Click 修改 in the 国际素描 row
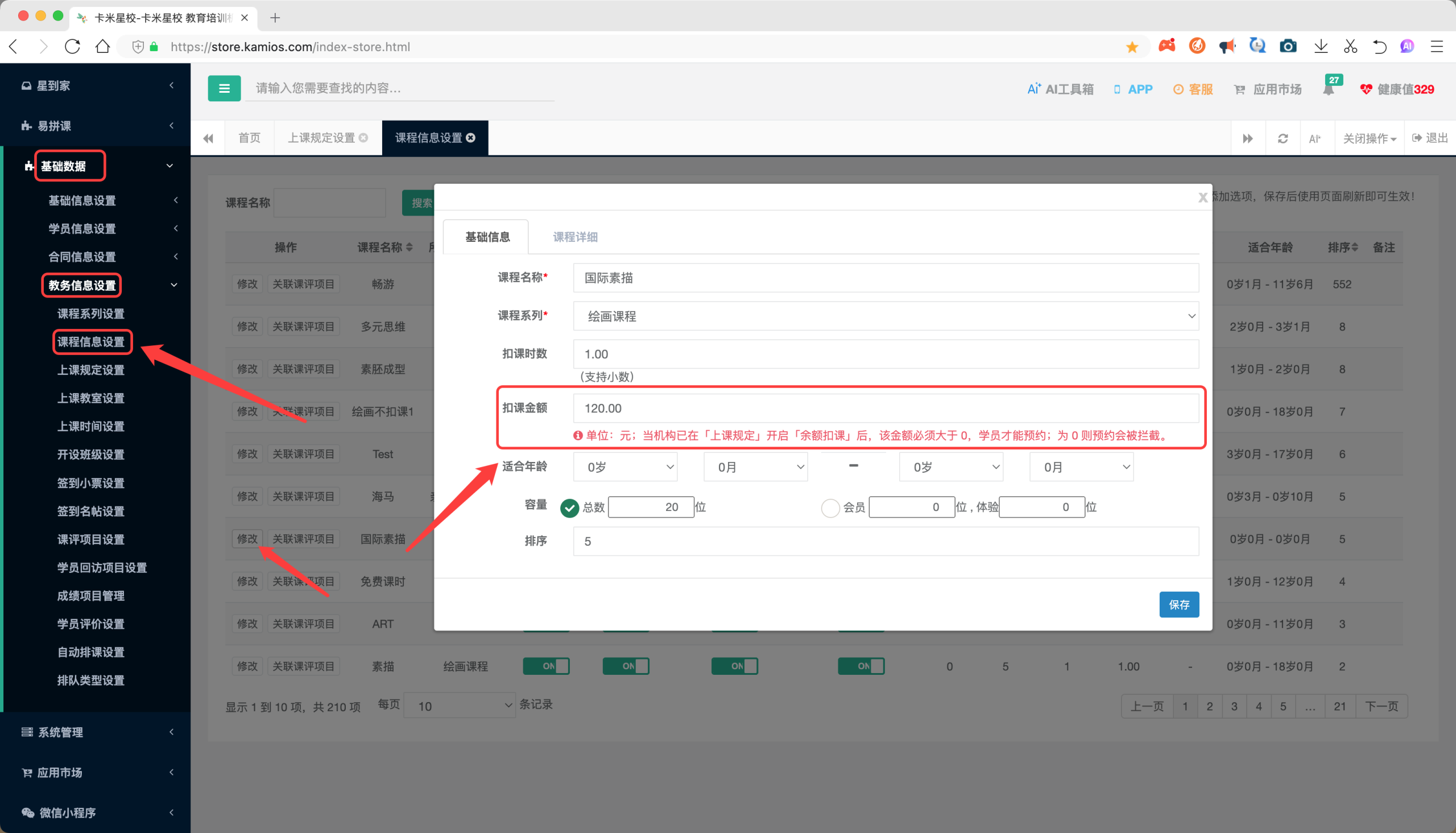The image size is (1456, 833). coord(247,539)
